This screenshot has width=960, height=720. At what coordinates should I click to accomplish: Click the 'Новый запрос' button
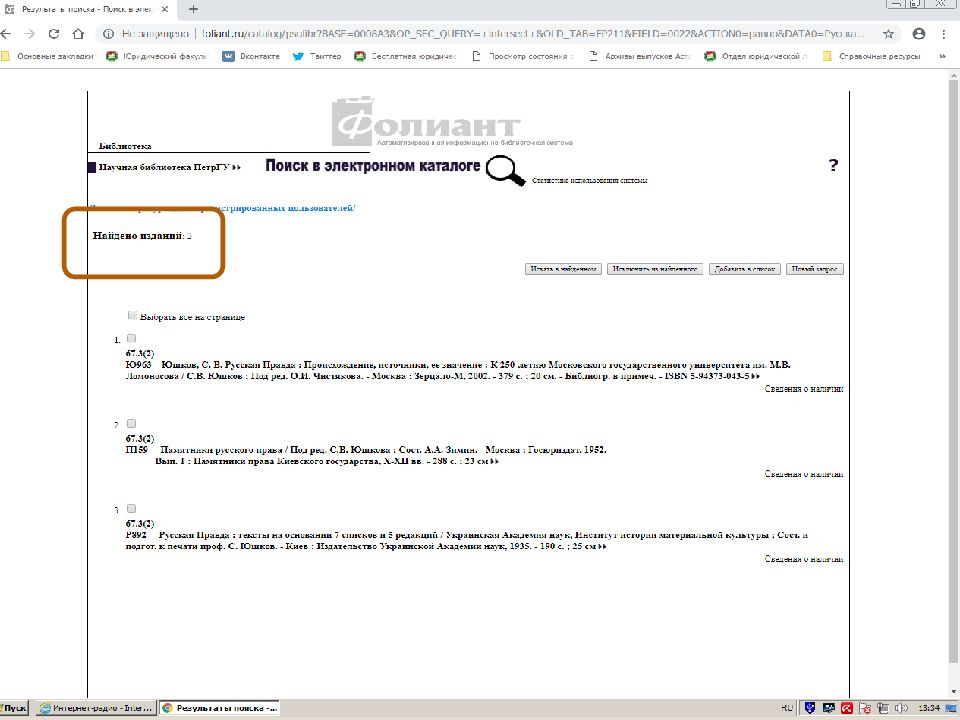point(814,269)
